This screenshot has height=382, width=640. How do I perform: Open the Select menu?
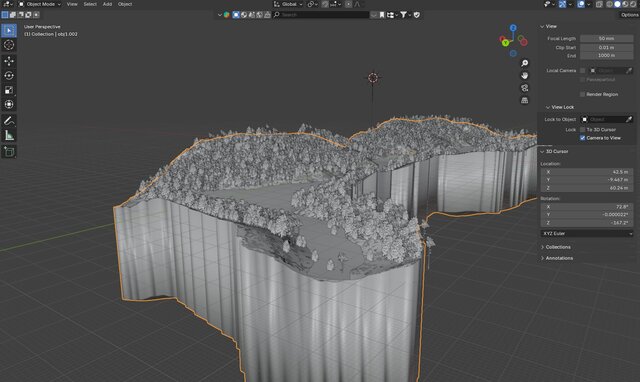coord(90,4)
